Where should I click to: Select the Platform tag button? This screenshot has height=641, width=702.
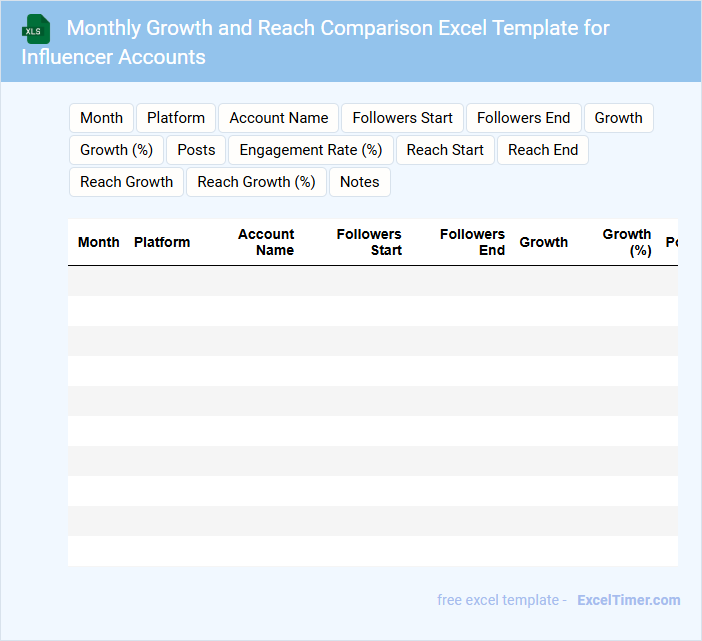pyautogui.click(x=176, y=118)
